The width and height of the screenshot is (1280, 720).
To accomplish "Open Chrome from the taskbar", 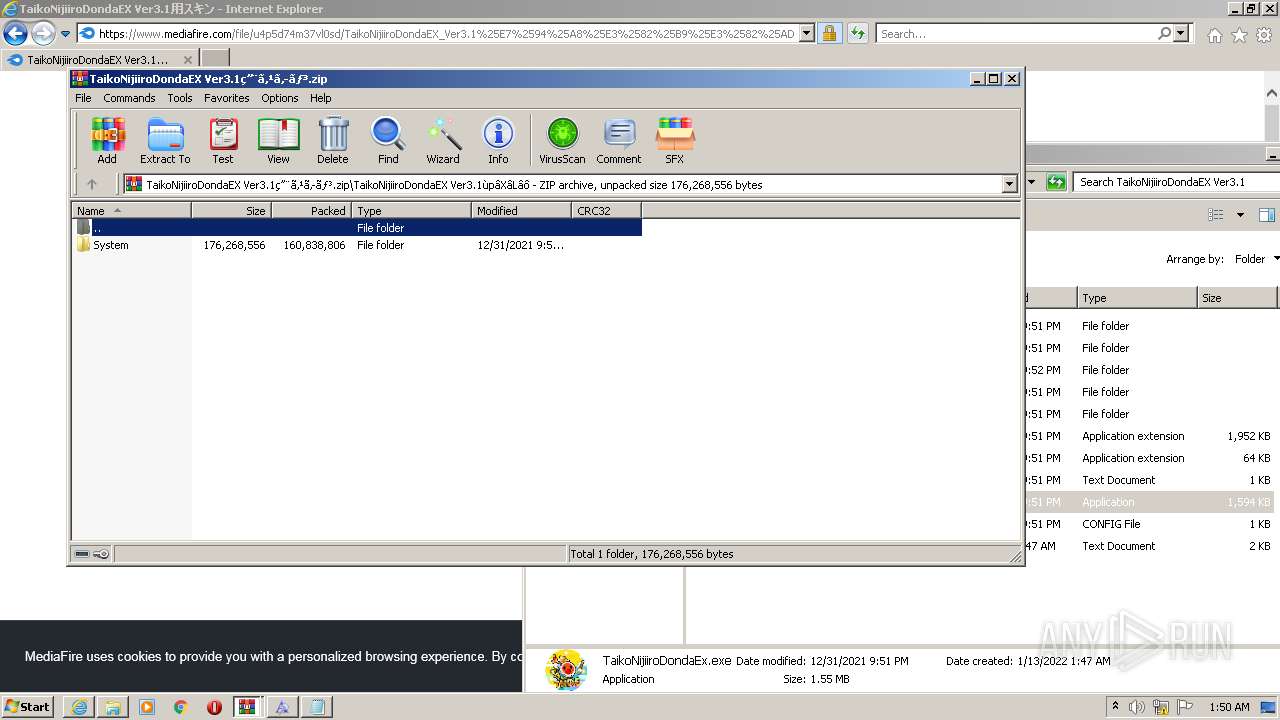I will coord(181,707).
